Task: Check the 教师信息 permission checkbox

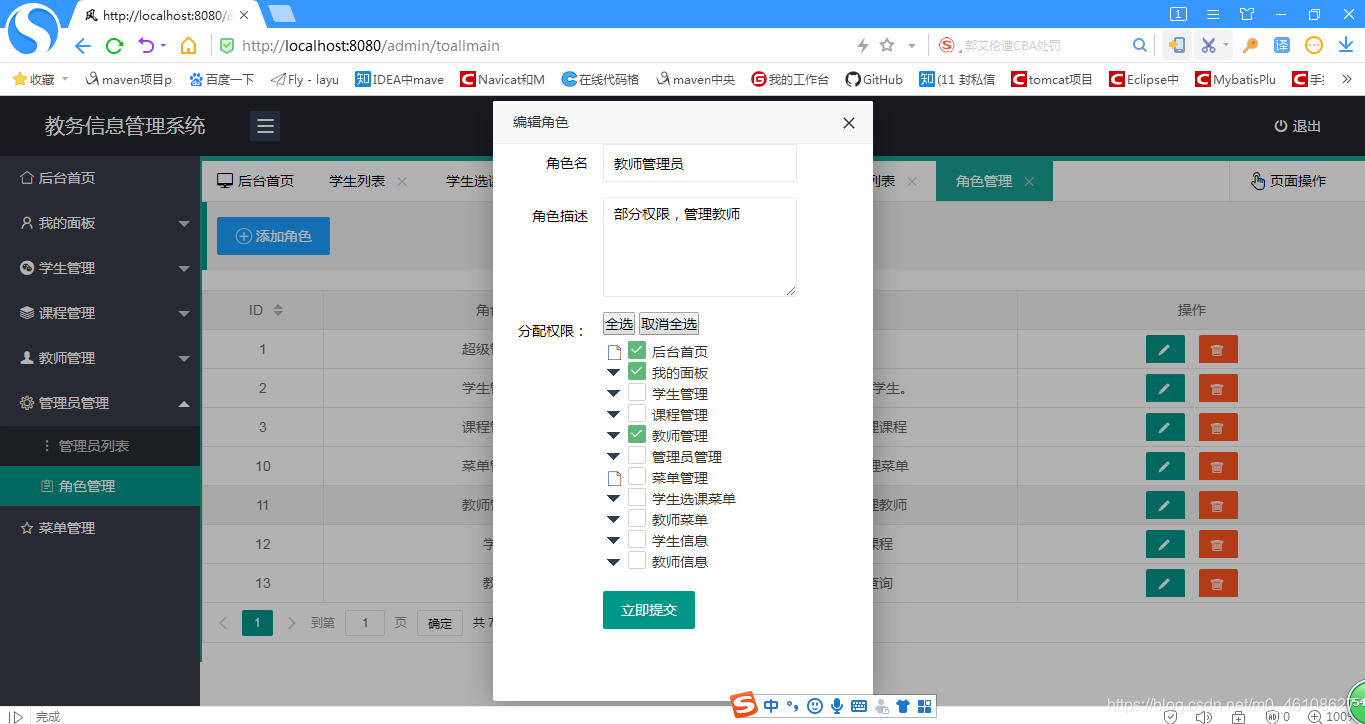Action: [x=637, y=561]
